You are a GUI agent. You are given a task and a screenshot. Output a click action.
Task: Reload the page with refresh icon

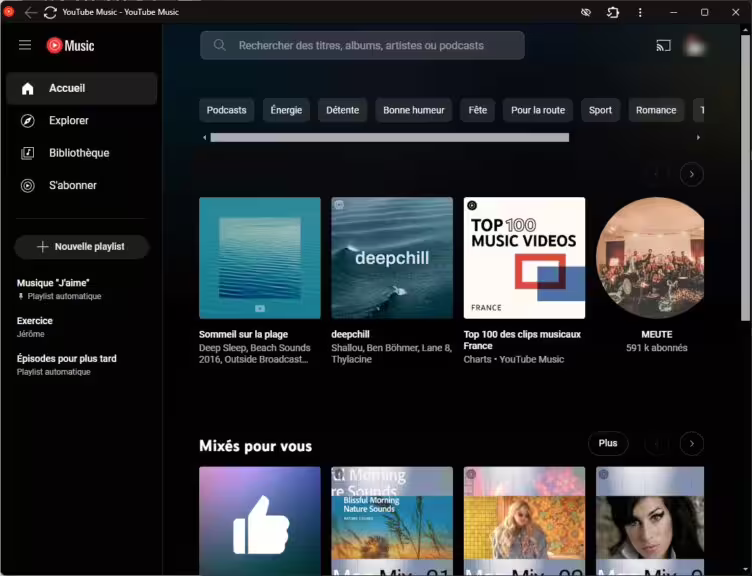tap(50, 12)
